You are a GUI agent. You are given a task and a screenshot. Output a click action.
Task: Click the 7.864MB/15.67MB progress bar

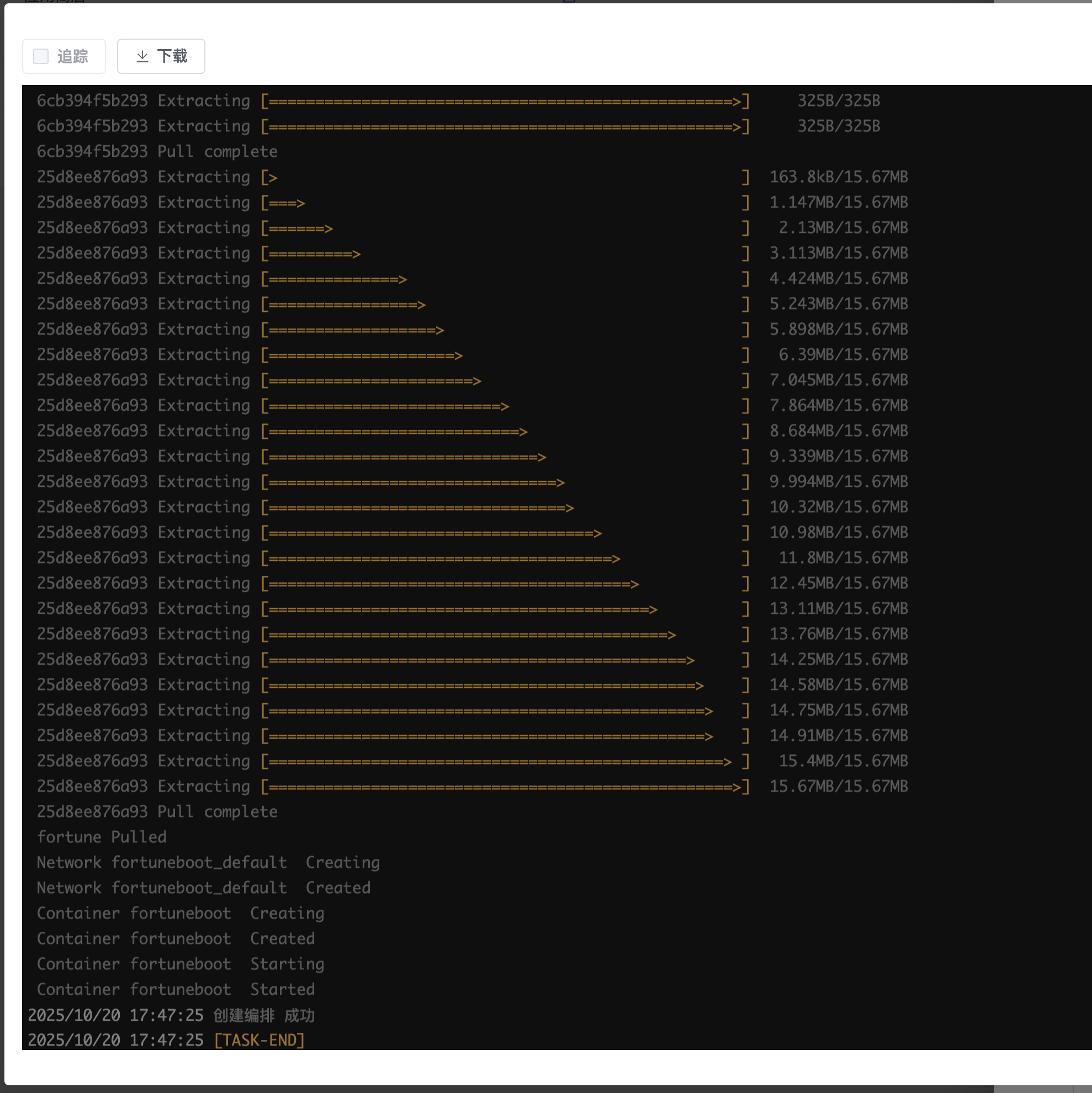[505, 406]
